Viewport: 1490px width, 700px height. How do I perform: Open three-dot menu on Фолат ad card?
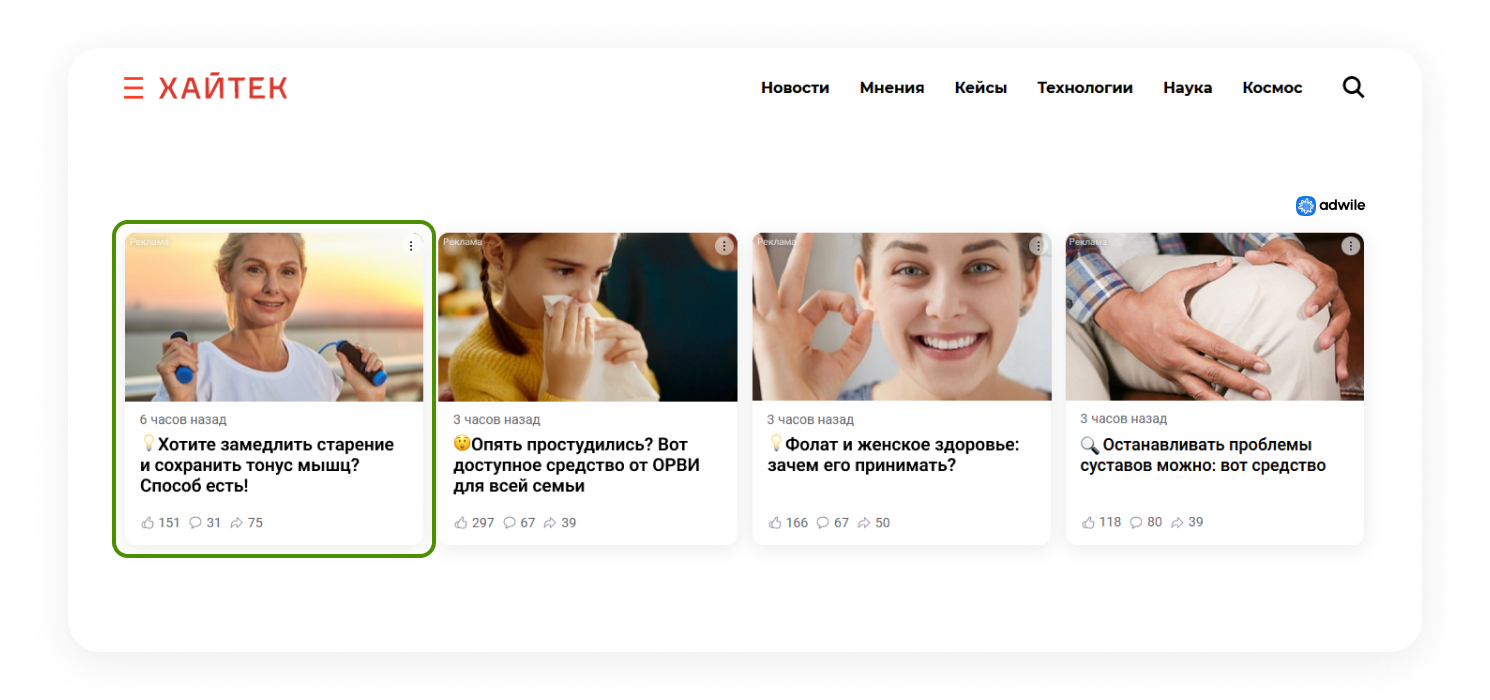pos(1038,246)
